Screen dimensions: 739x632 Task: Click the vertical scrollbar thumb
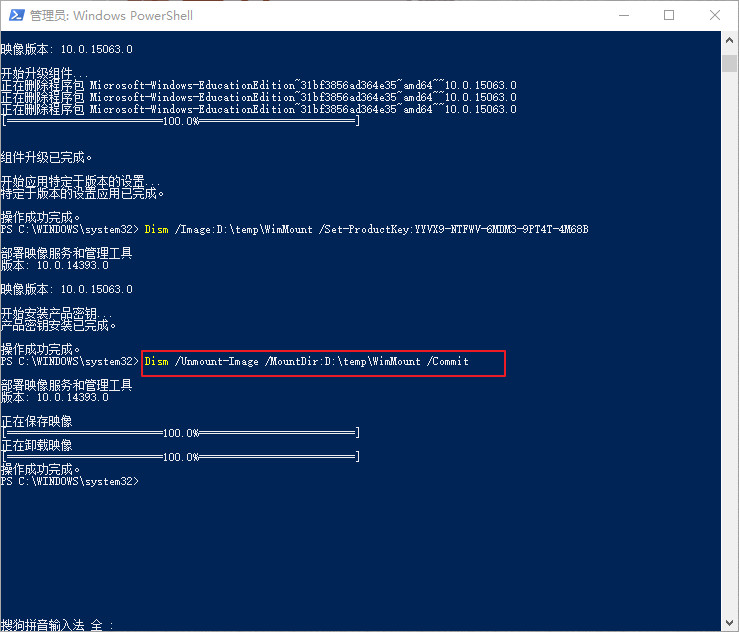pyautogui.click(x=730, y=63)
